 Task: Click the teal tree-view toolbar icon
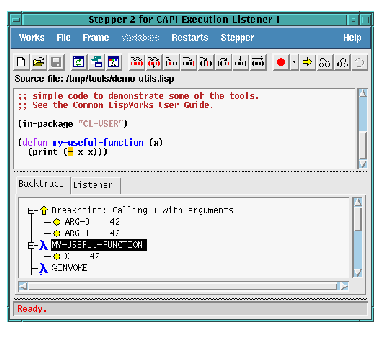point(97,62)
